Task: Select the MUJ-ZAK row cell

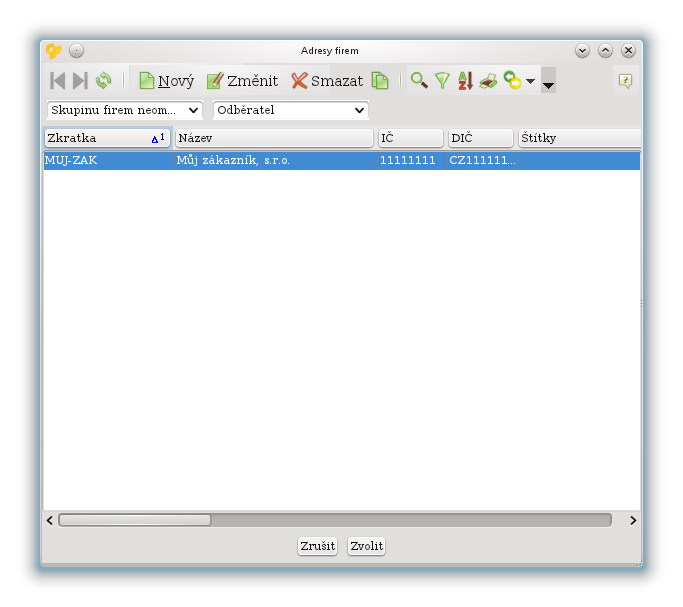Action: (109, 161)
